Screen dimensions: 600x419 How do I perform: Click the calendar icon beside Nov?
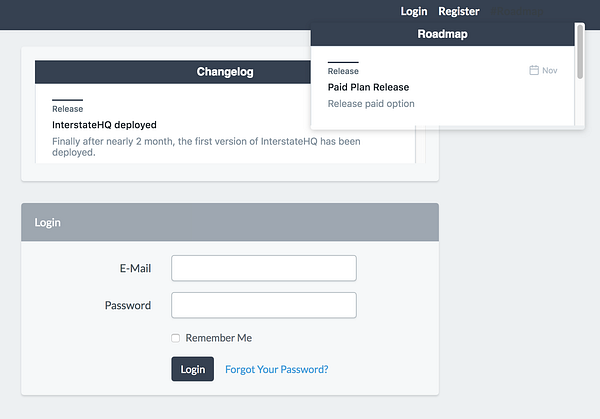534,71
